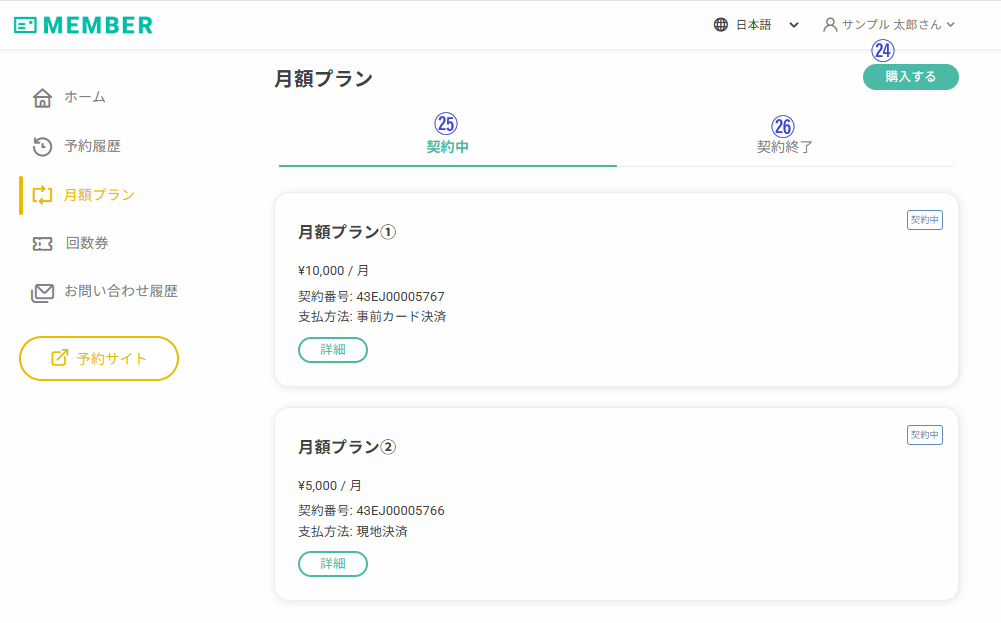Switch to the 契約終了 tab

pos(785,146)
